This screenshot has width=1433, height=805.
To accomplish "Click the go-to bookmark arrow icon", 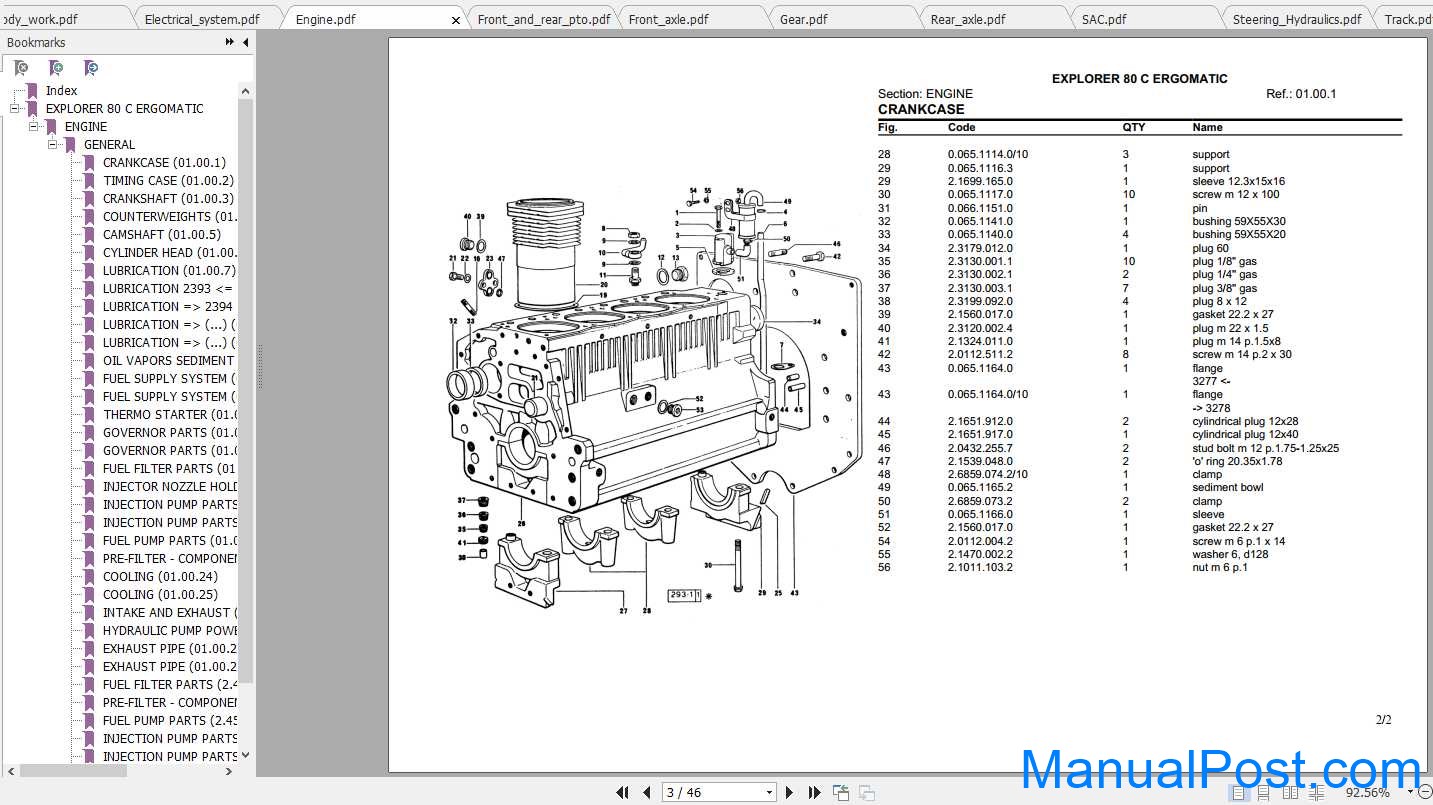I will 91,68.
